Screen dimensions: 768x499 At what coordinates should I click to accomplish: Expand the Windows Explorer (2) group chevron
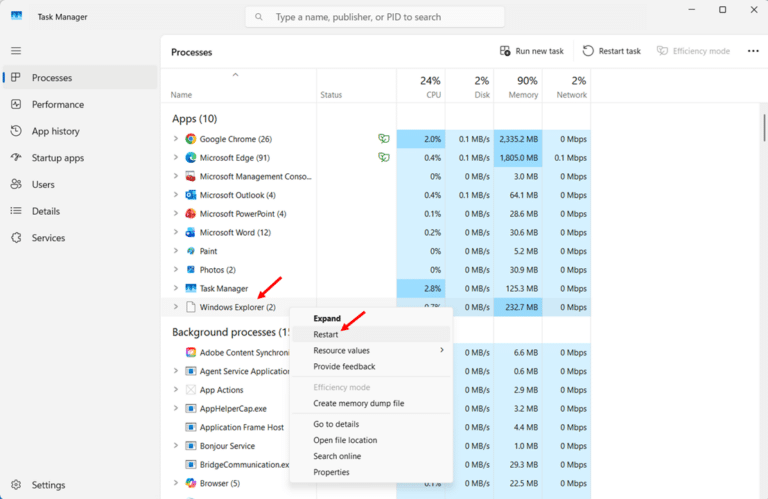175,307
